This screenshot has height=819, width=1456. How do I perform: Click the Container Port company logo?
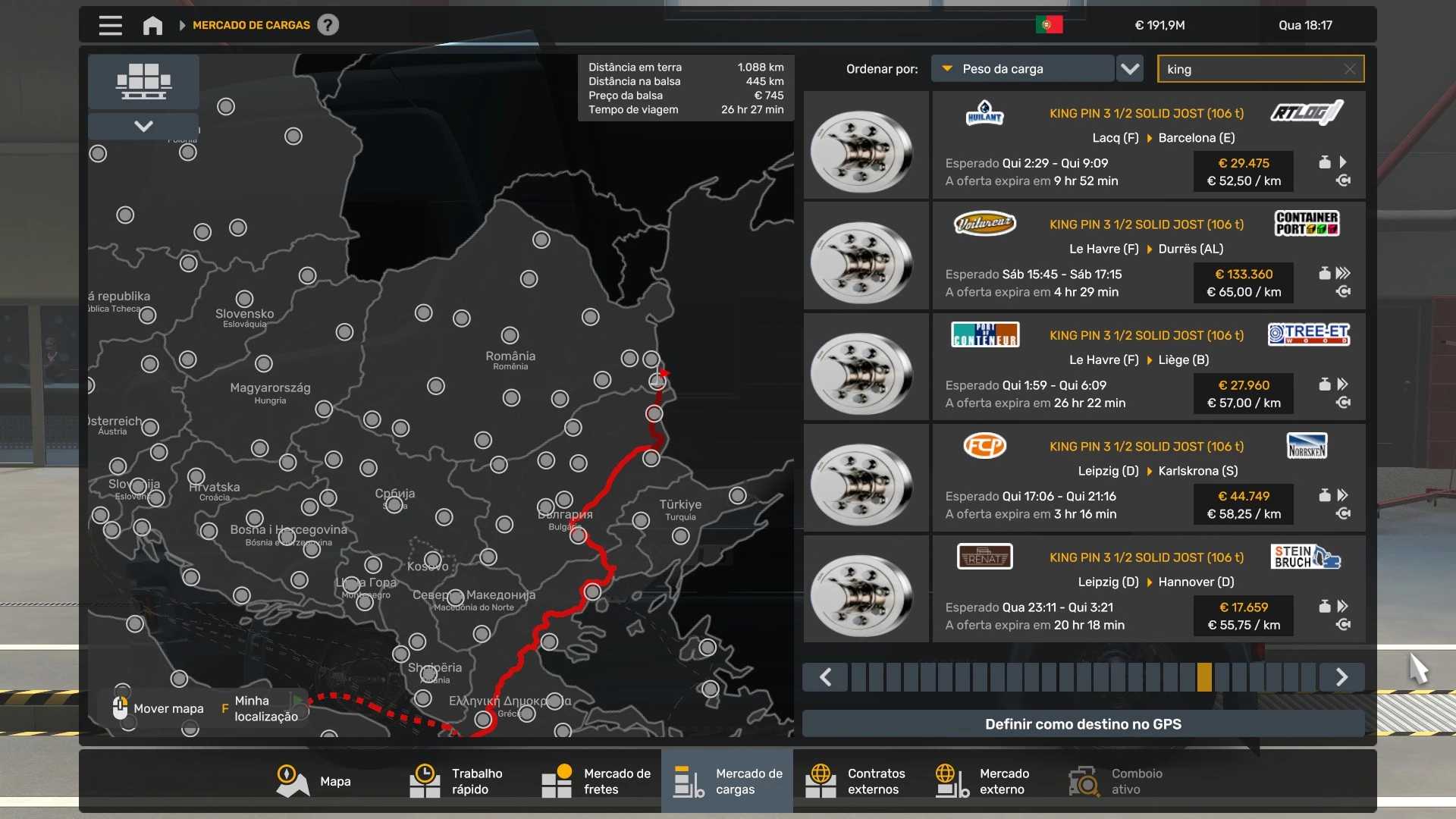[x=1307, y=223]
